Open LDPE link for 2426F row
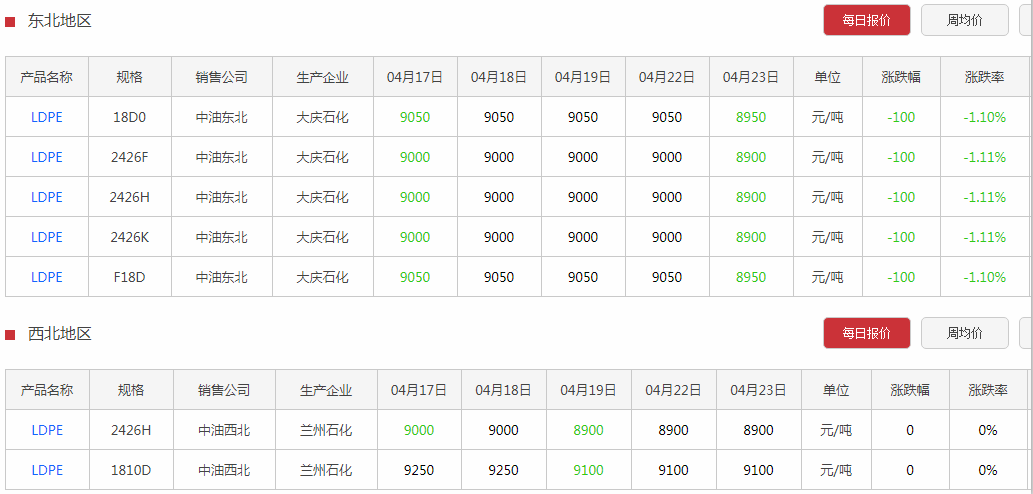This screenshot has height=494, width=1033. click(x=47, y=157)
